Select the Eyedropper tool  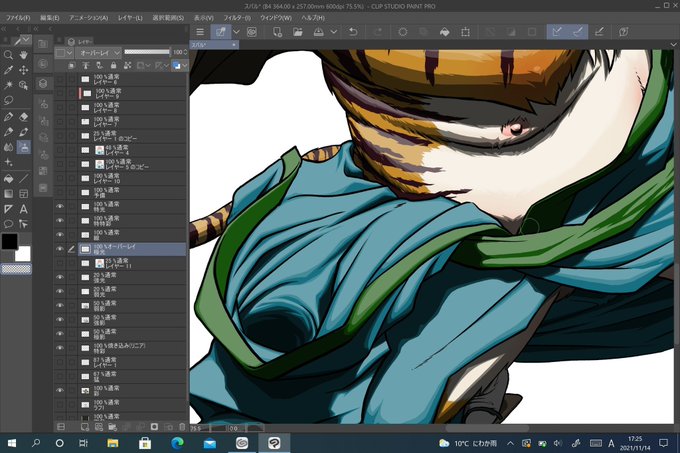coord(8,70)
